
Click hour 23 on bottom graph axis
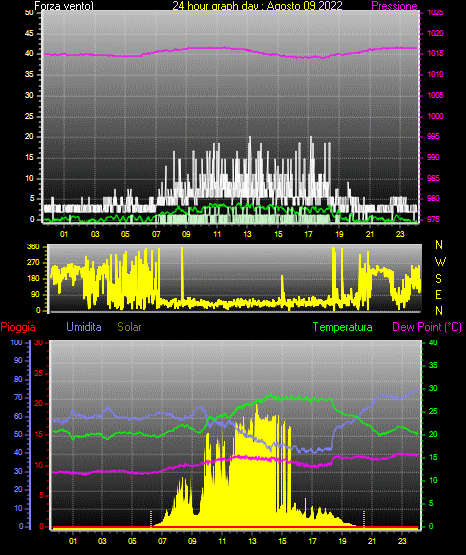[x=402, y=541]
